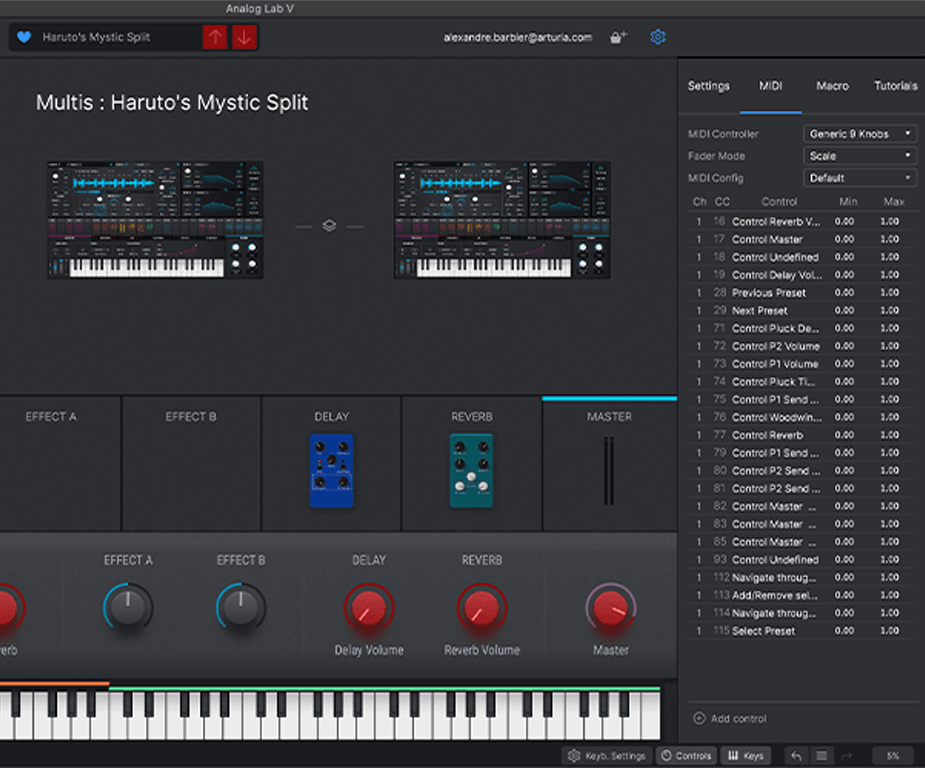
Task: Select the Control Pluck Ti... row
Action: [x=802, y=382]
